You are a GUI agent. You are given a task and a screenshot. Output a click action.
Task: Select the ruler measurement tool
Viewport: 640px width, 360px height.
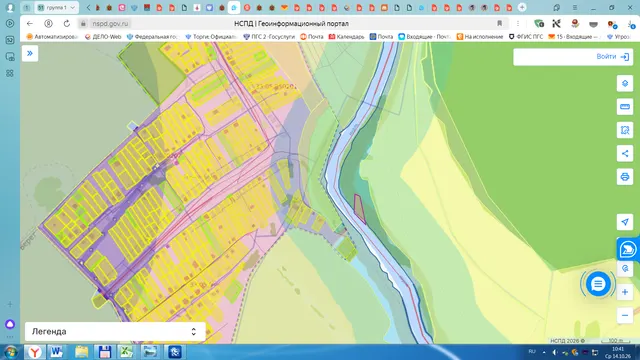[x=624, y=107]
